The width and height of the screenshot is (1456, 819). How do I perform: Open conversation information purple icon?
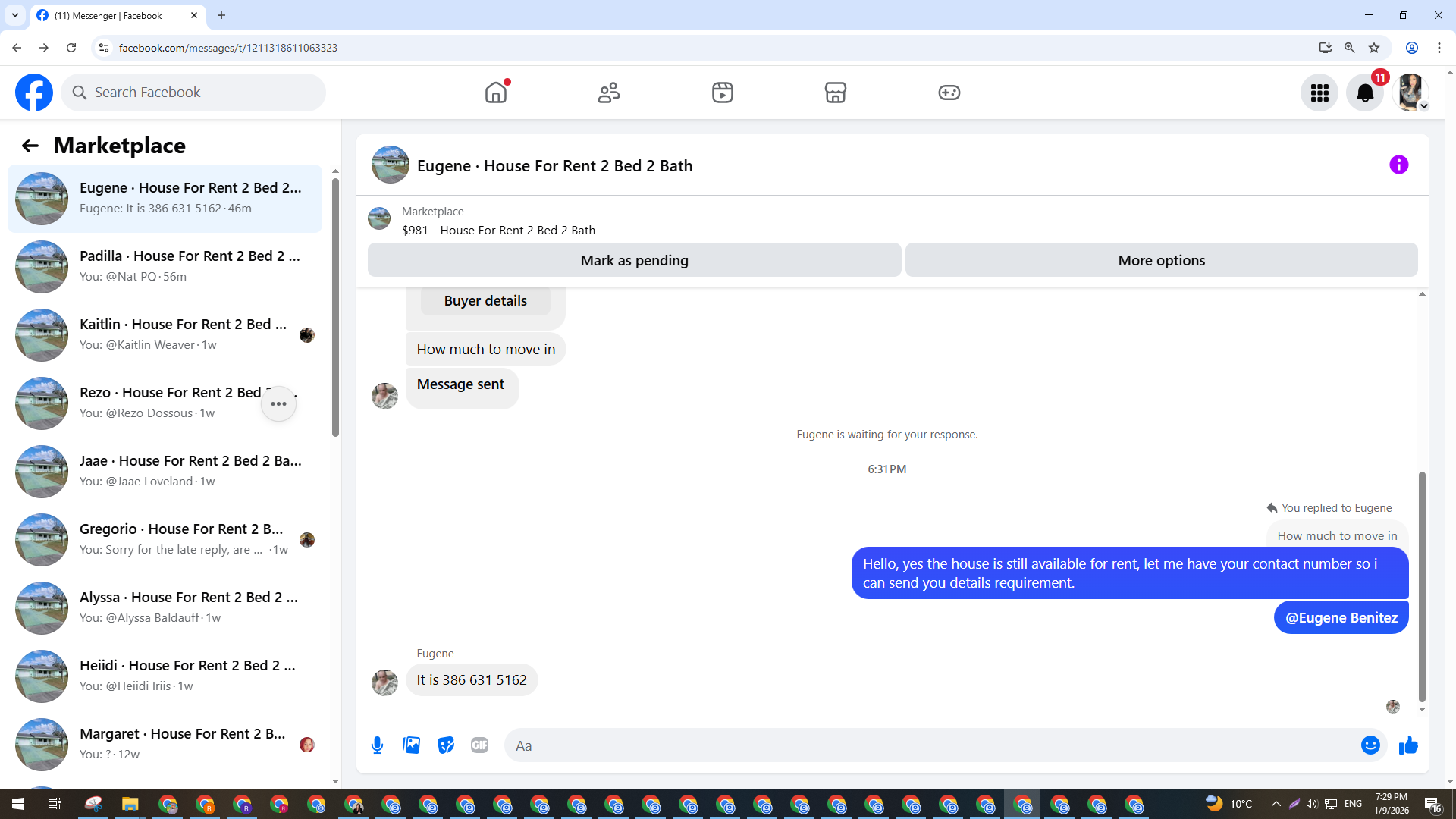(1398, 165)
